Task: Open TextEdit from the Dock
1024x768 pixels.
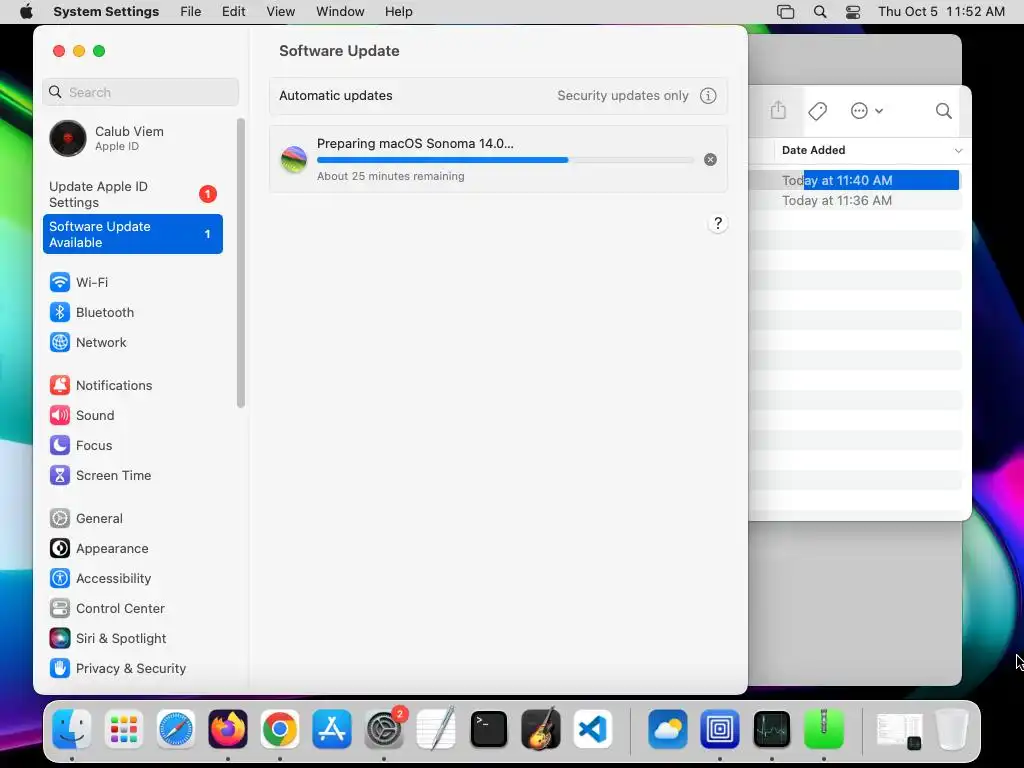Action: pos(436,729)
